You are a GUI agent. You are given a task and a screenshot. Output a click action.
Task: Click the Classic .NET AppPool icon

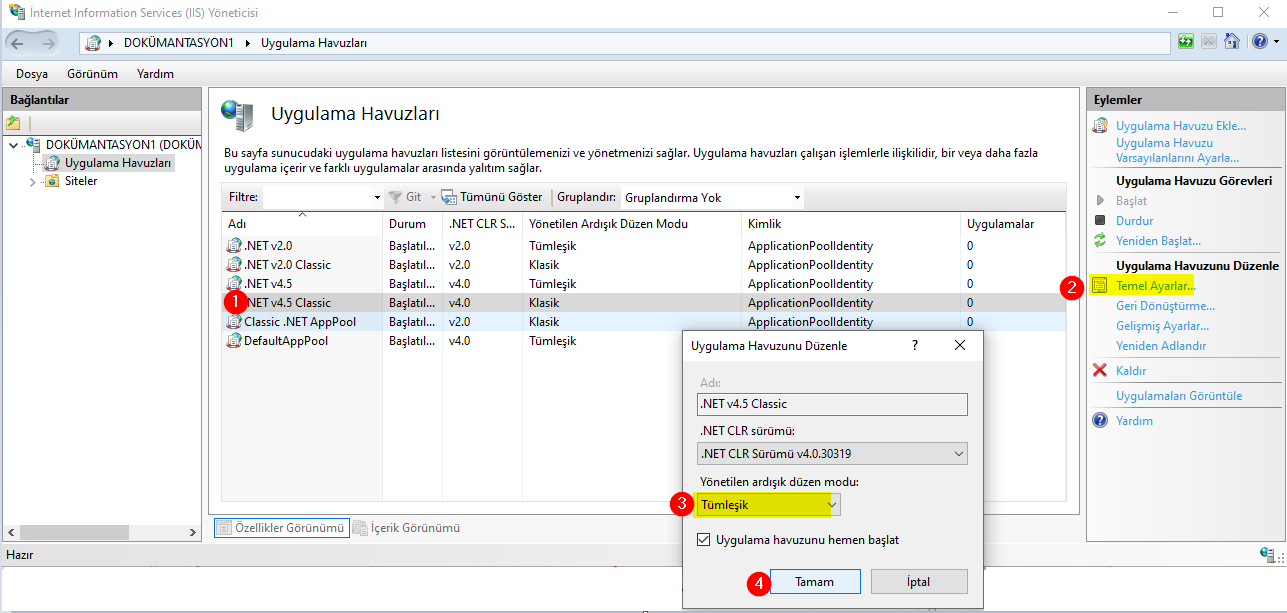click(x=235, y=322)
